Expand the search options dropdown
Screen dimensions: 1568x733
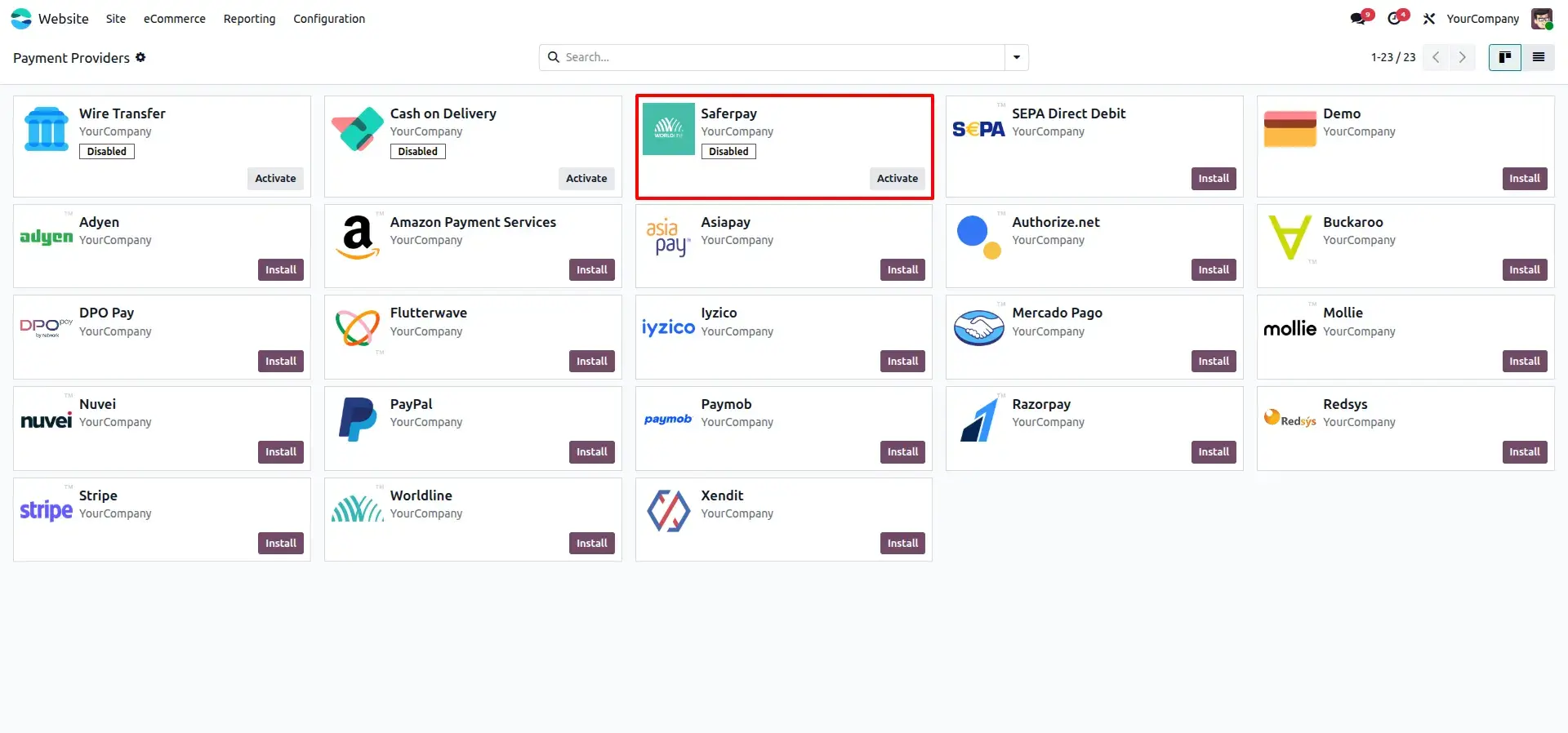(x=1017, y=57)
